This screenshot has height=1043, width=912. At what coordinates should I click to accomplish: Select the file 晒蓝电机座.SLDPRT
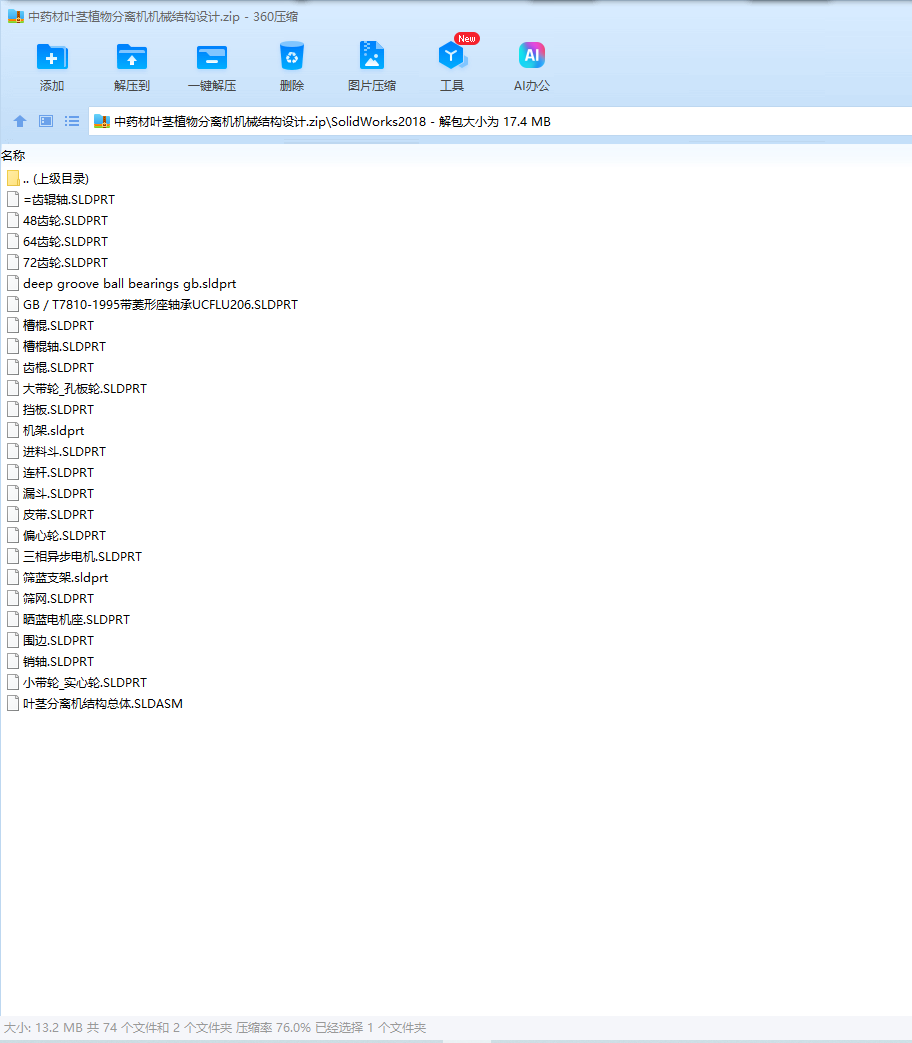click(x=76, y=619)
